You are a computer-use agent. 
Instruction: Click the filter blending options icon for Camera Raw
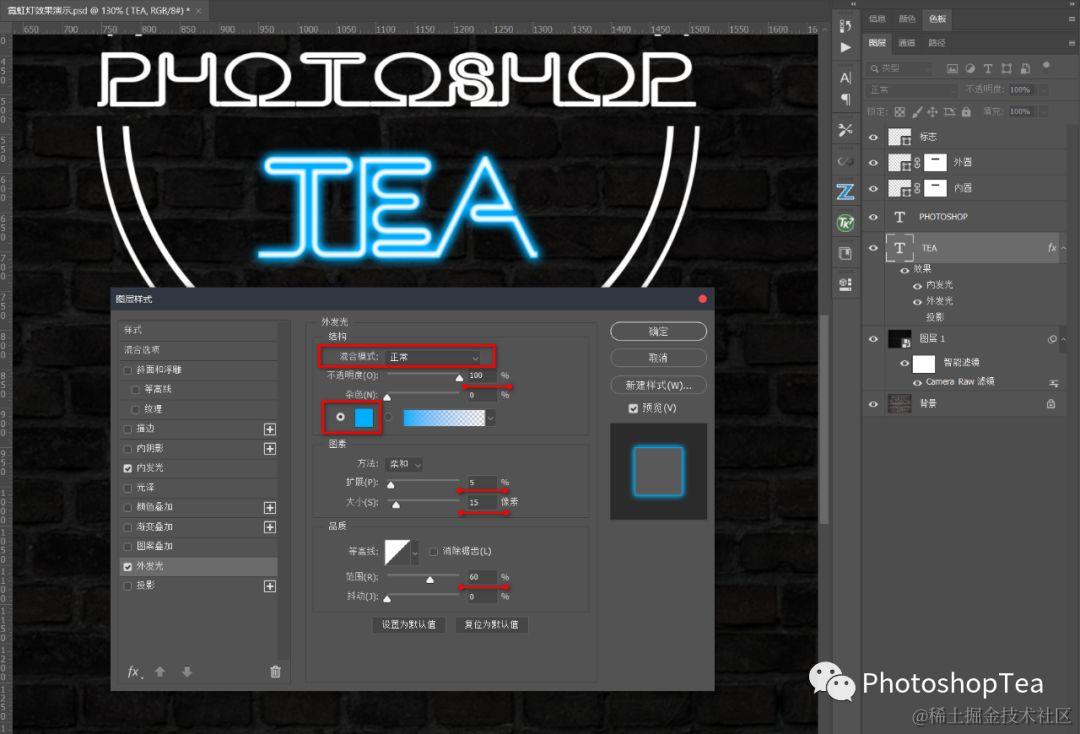tap(1054, 382)
